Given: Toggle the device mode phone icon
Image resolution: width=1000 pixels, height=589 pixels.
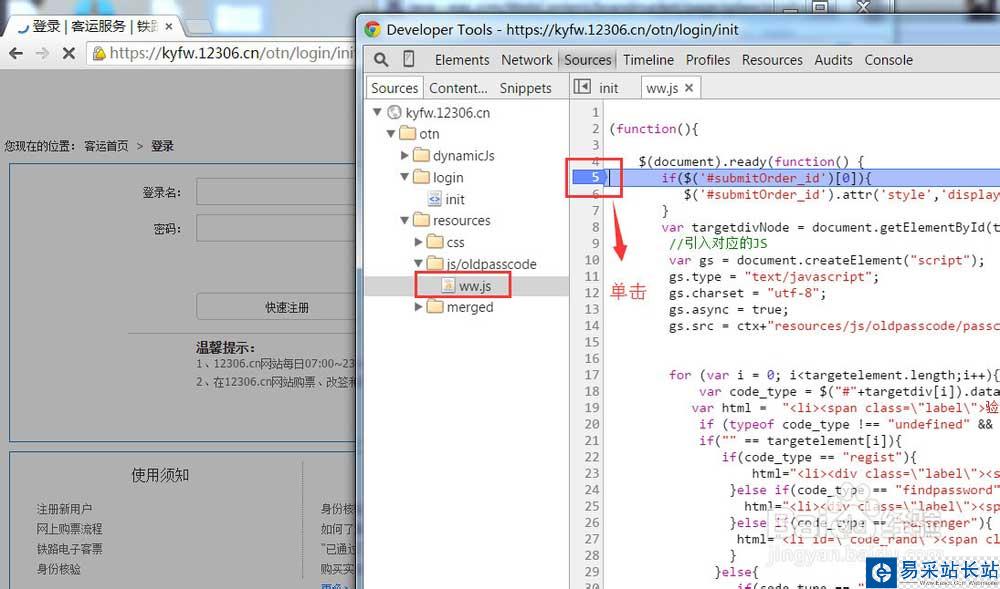Looking at the screenshot, I should click(x=409, y=59).
